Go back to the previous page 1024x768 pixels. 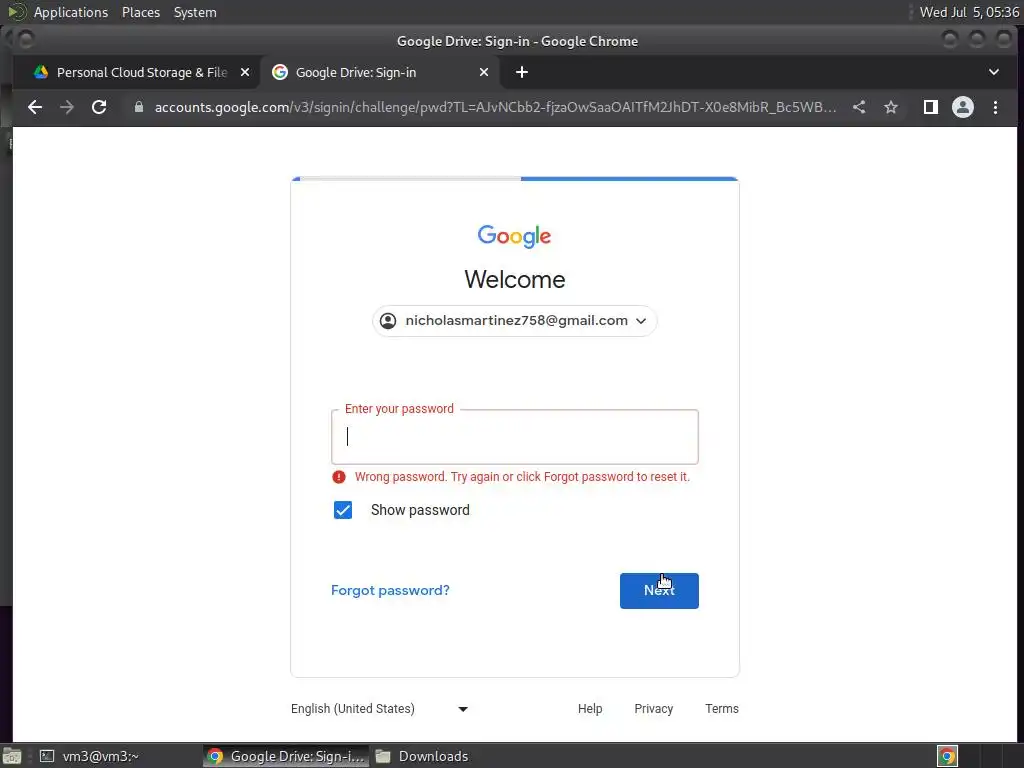point(35,107)
